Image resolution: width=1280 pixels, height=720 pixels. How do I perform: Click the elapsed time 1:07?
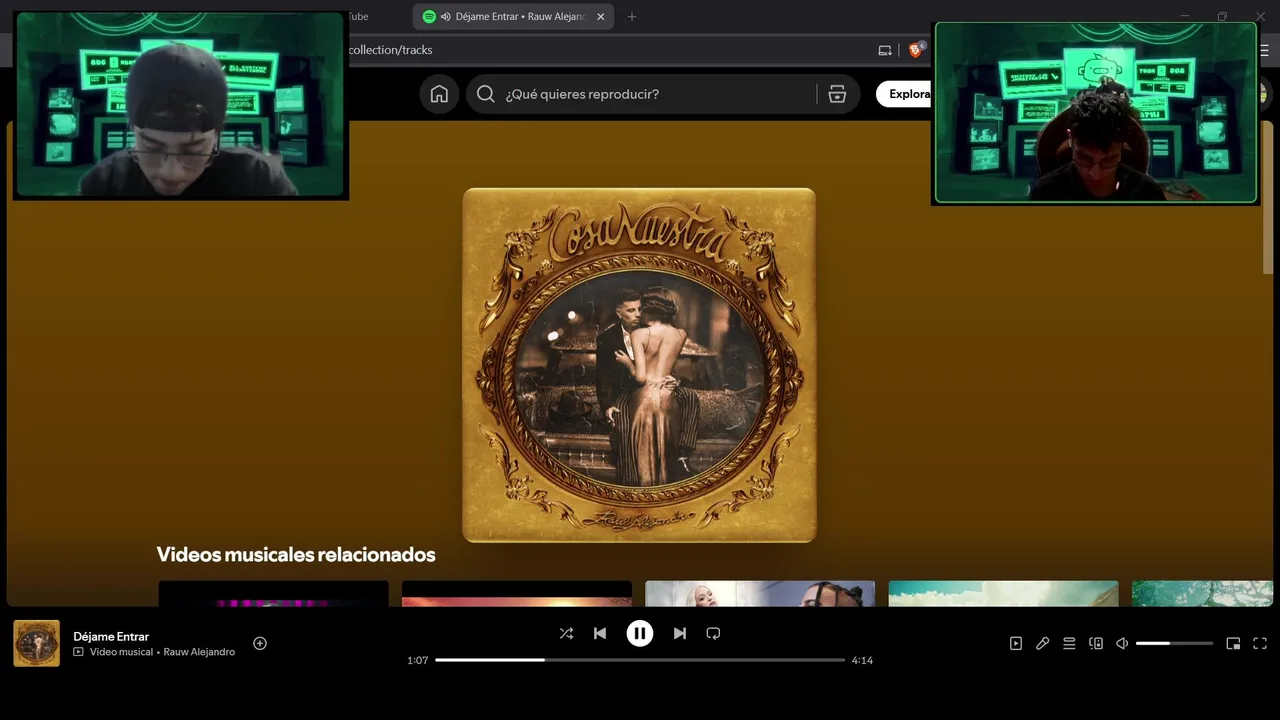pos(418,660)
